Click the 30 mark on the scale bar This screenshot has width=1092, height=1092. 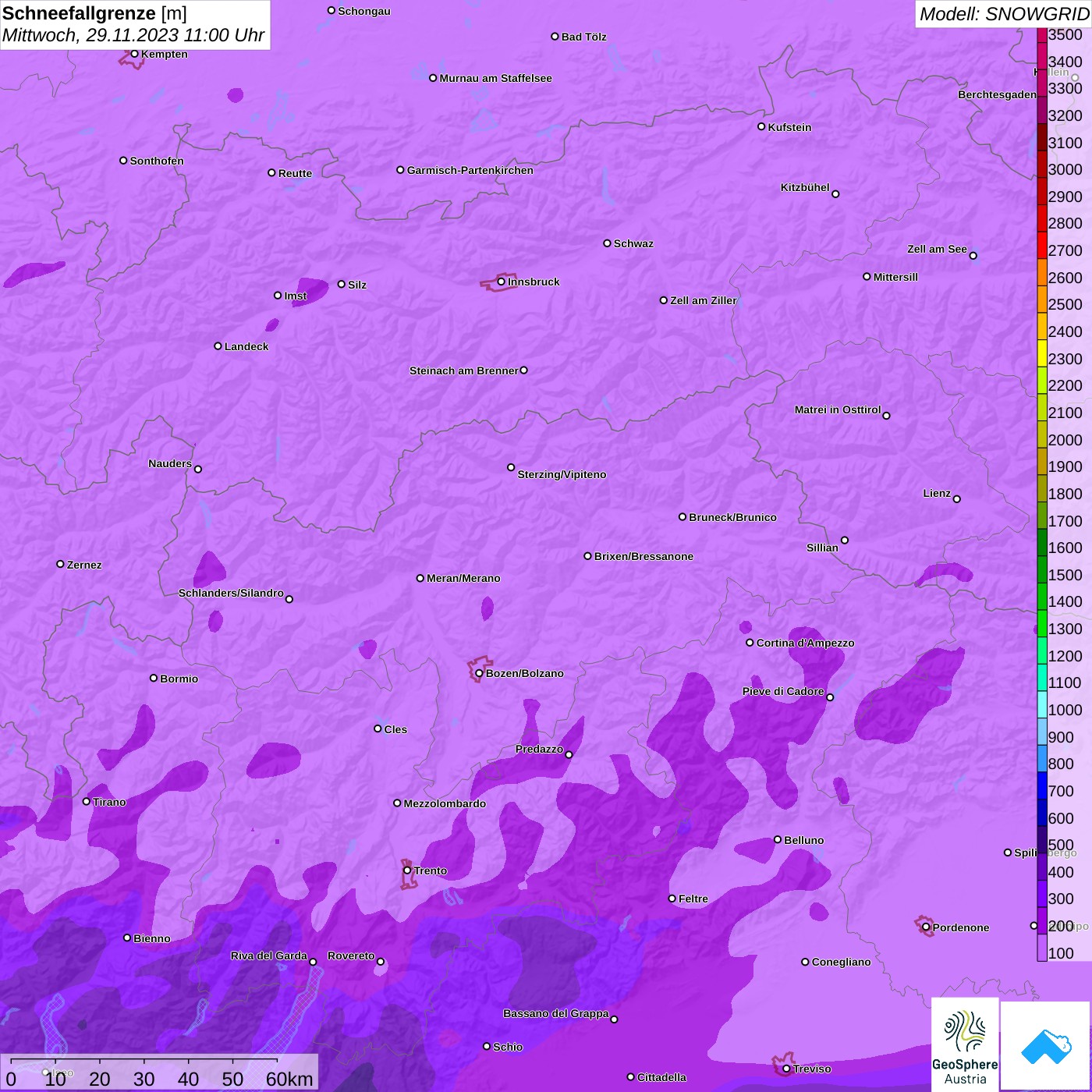tap(144, 1079)
